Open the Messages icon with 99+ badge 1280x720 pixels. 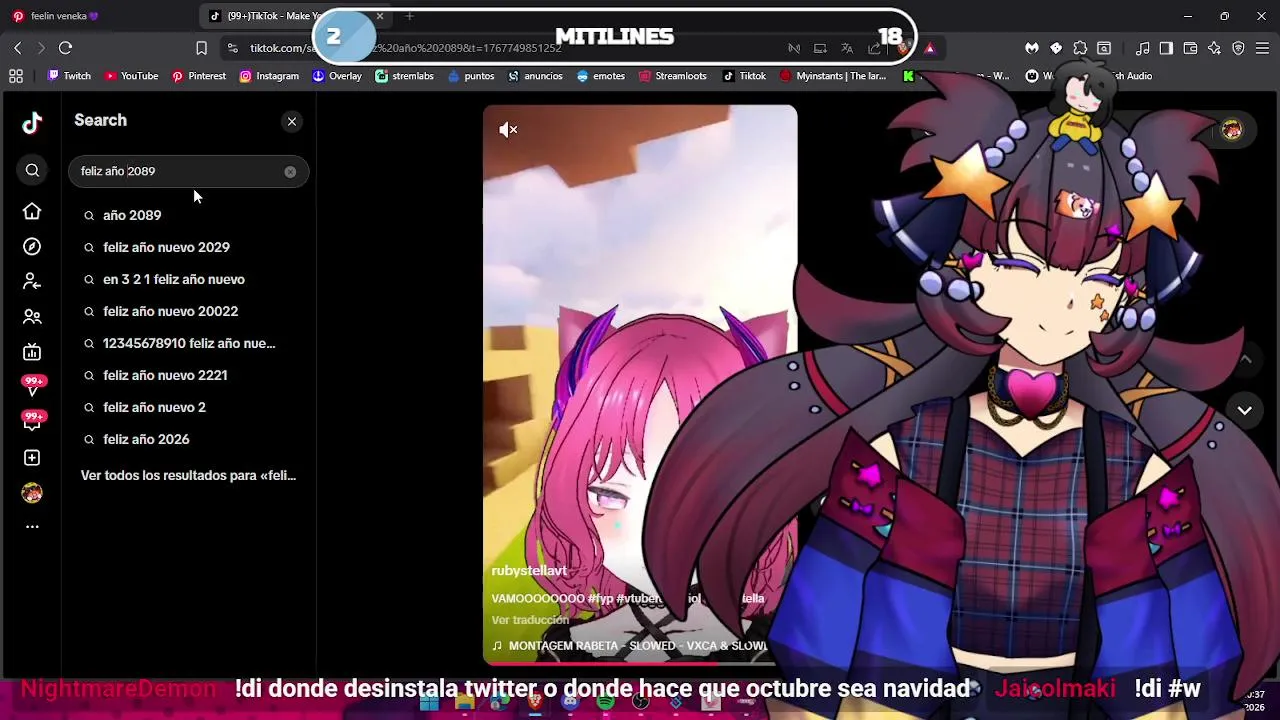point(33,386)
